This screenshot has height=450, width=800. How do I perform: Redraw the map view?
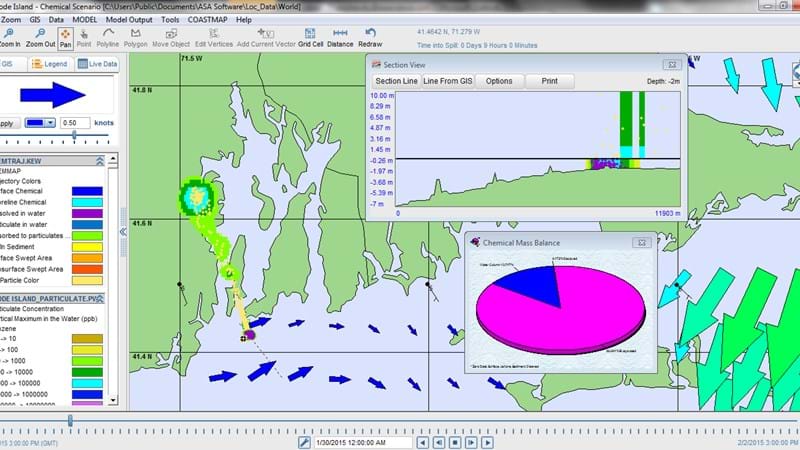click(370, 38)
